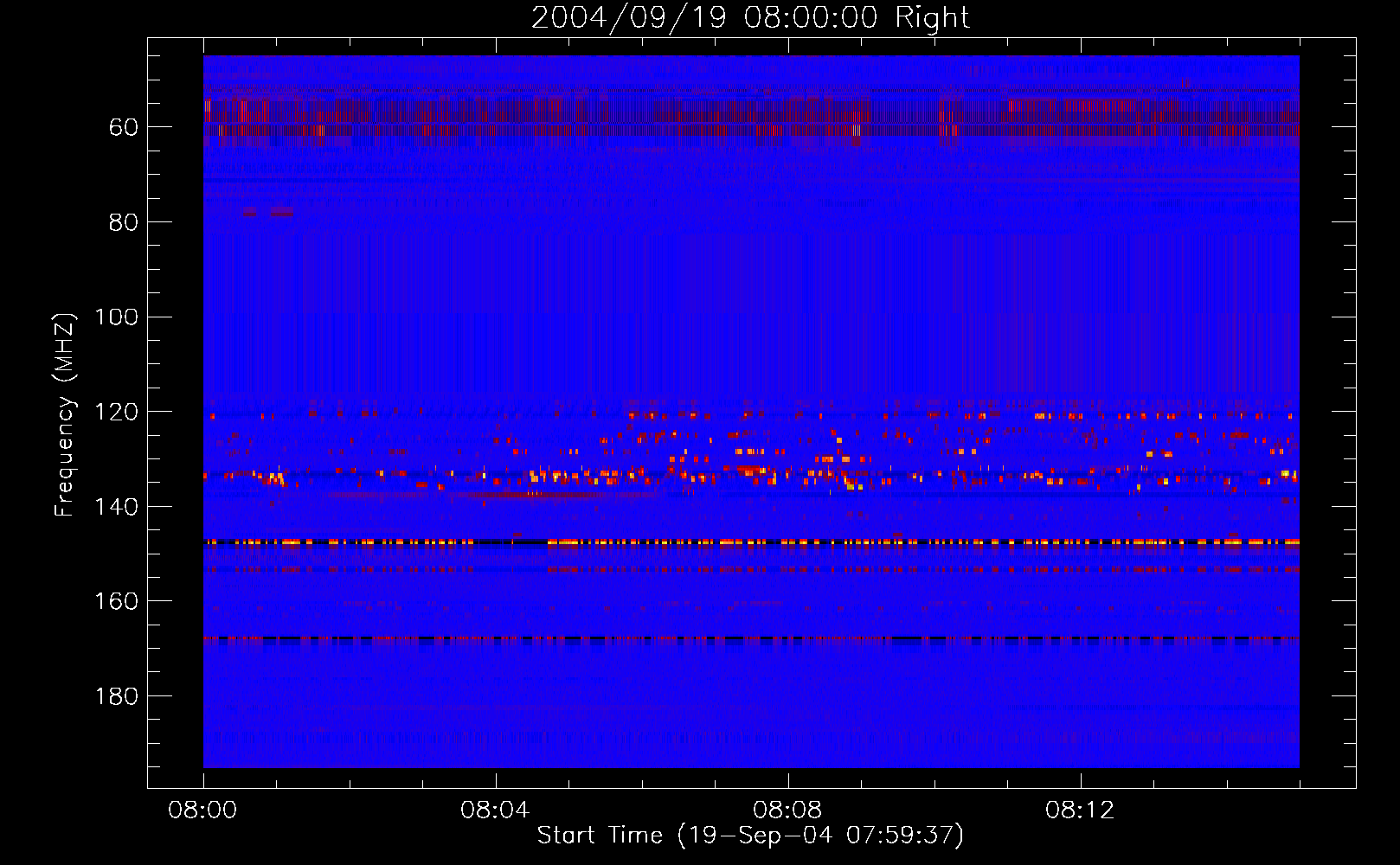Click the frequency tick label "60"
Screen dimensions: 1400x865
coord(123,127)
